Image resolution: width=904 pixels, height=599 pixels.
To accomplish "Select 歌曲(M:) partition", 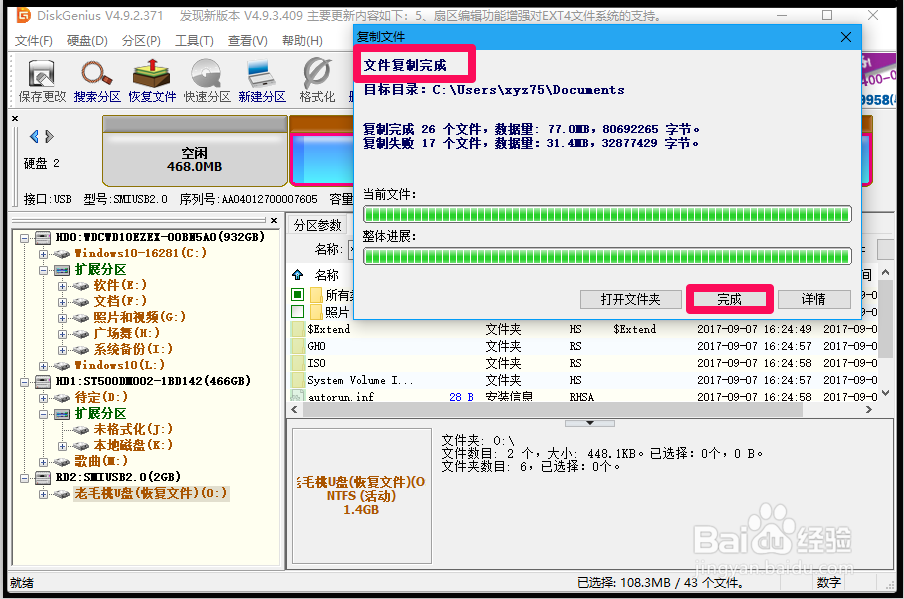I will [x=101, y=461].
